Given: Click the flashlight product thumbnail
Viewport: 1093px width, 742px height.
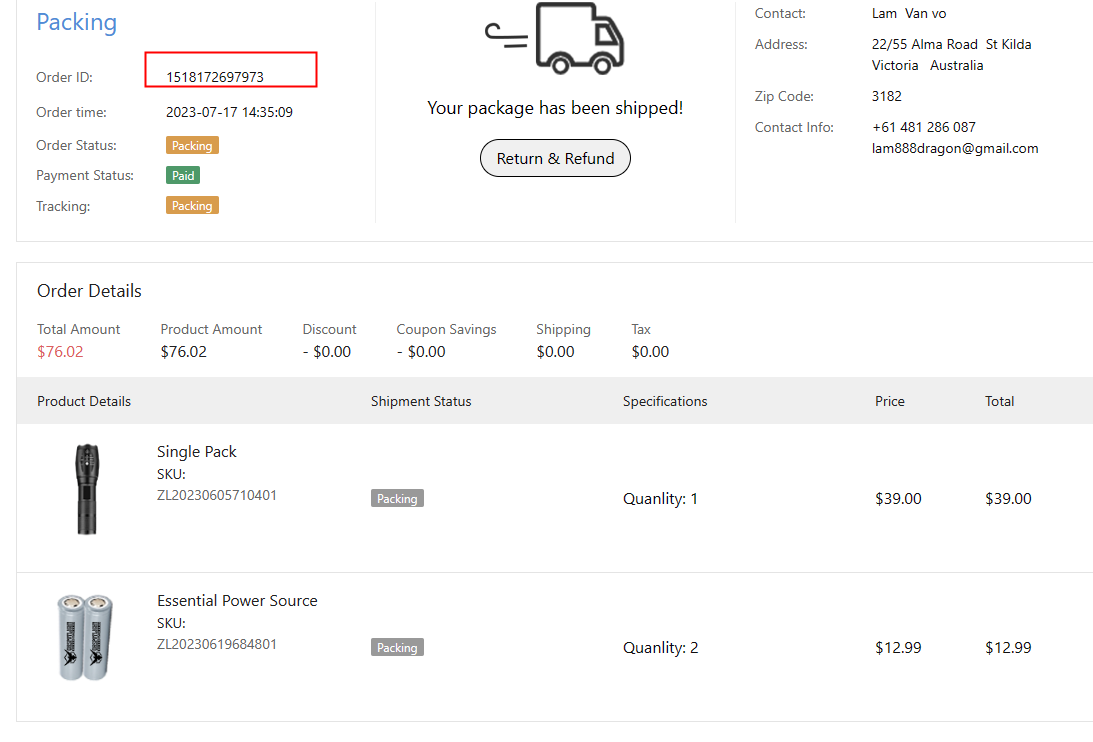Looking at the screenshot, I should tap(87, 489).
